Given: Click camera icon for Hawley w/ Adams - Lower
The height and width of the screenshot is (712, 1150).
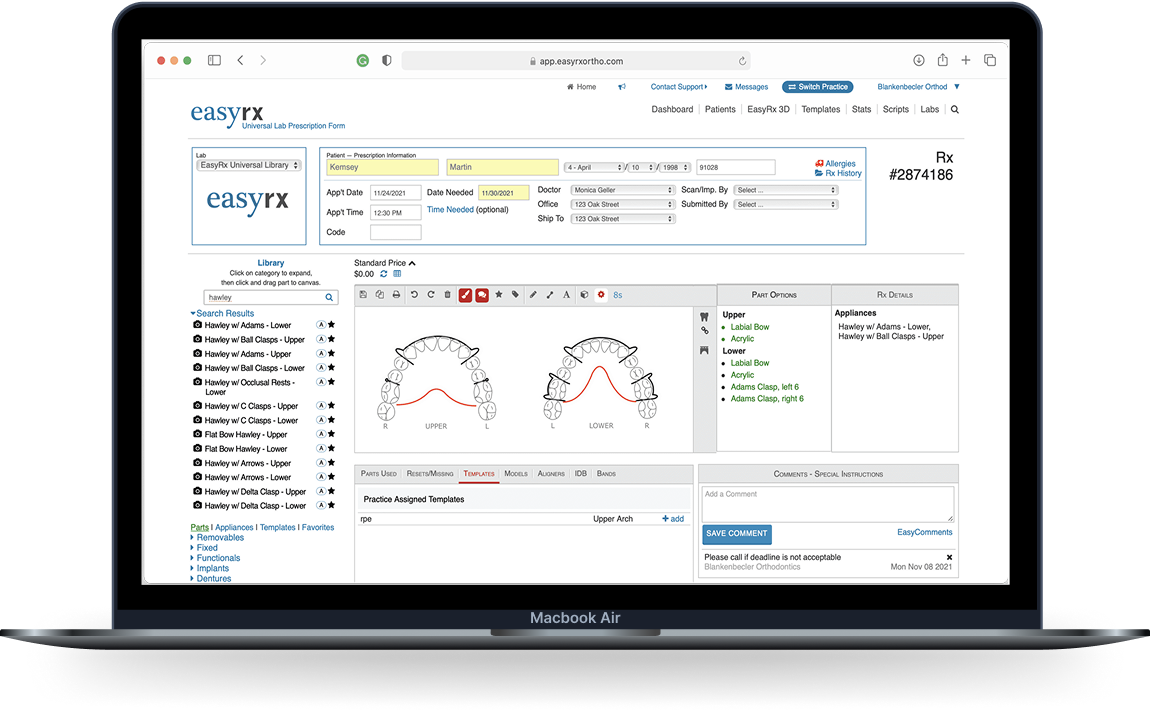Looking at the screenshot, I should 197,325.
